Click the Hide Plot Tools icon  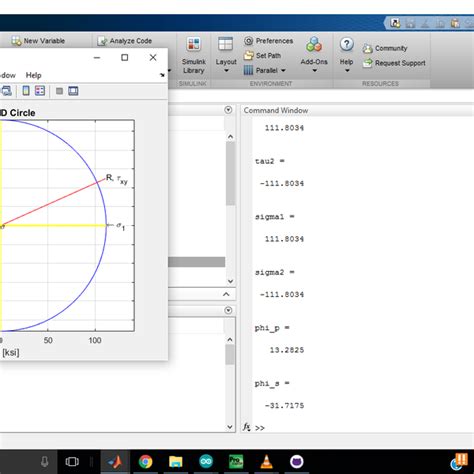59,91
